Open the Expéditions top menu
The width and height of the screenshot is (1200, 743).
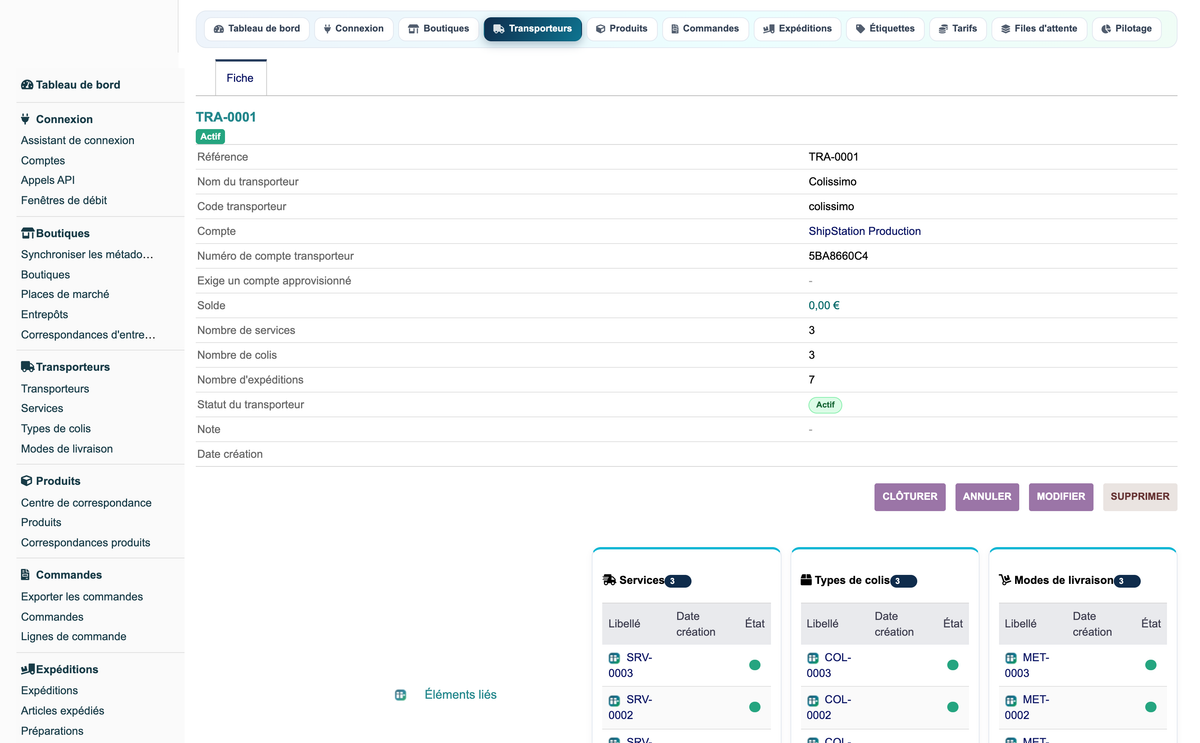tap(797, 29)
